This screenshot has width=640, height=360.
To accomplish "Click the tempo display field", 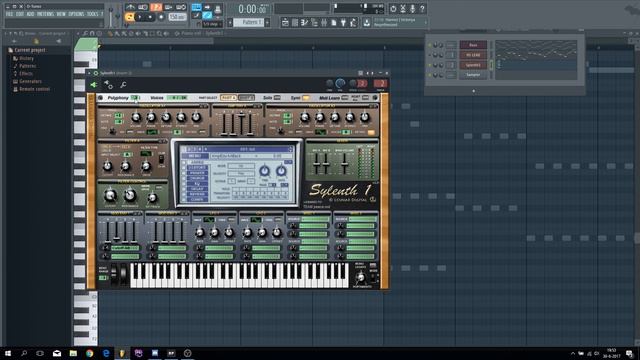I will click(x=178, y=17).
